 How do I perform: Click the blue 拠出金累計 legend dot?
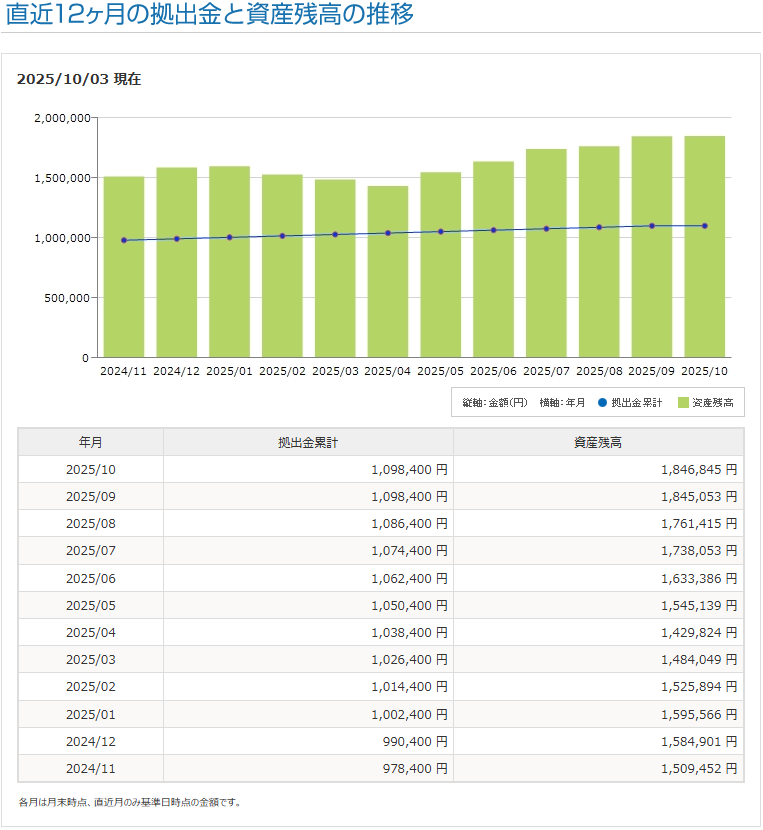click(602, 402)
